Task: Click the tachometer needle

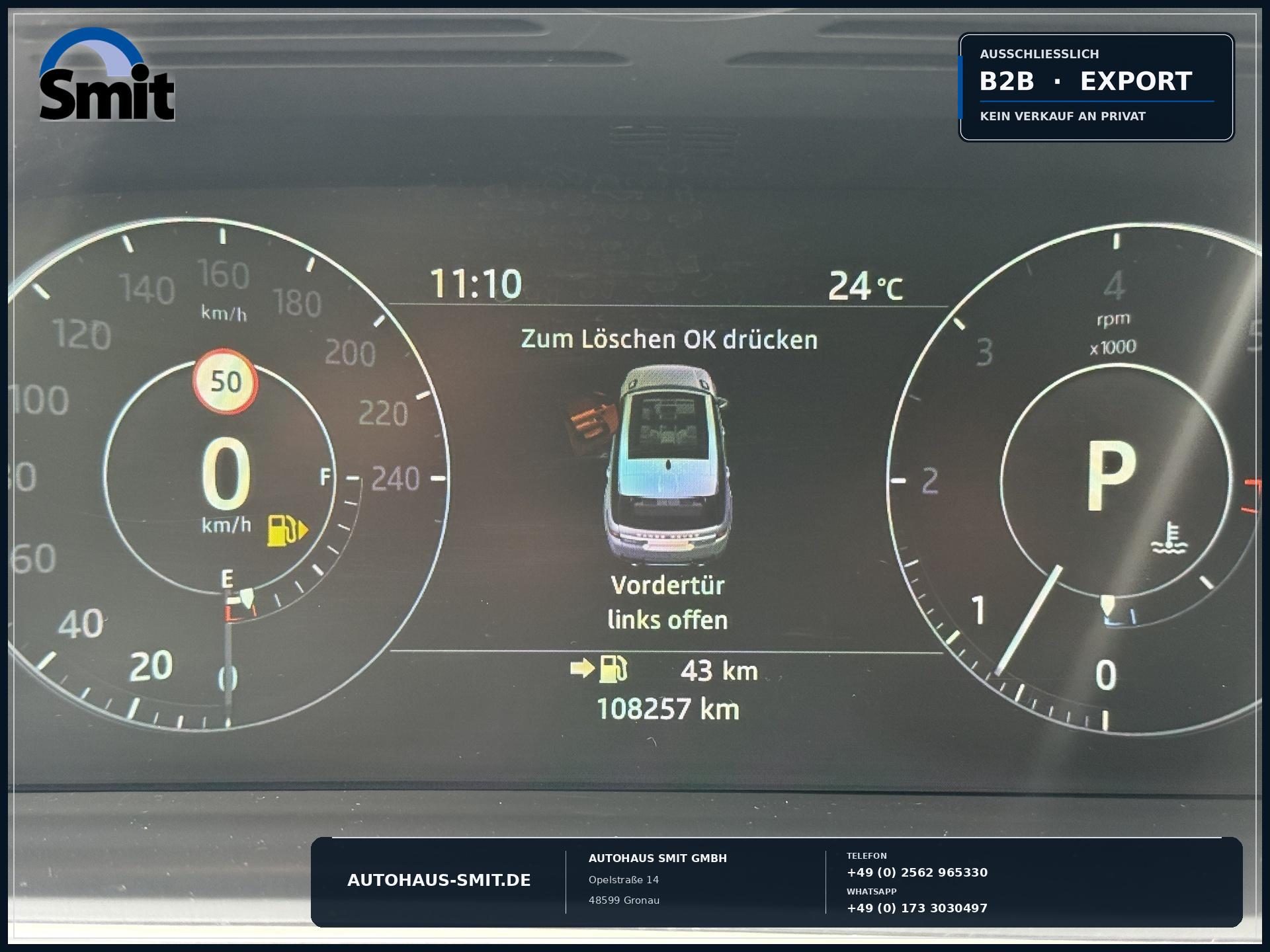Action: tap(1028, 620)
